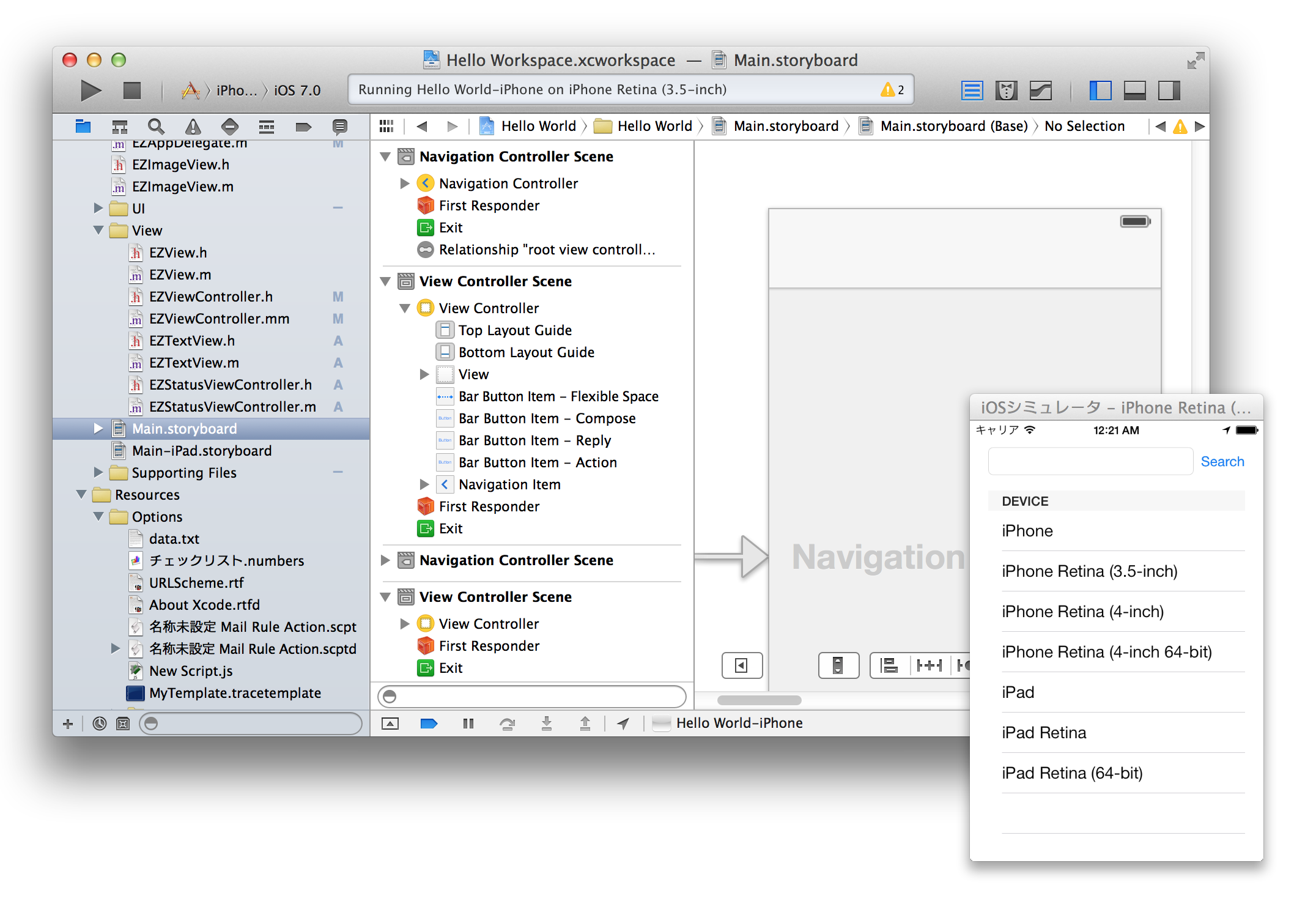Run the app with the Play button
Screen dimensions: 1316x904
click(91, 91)
